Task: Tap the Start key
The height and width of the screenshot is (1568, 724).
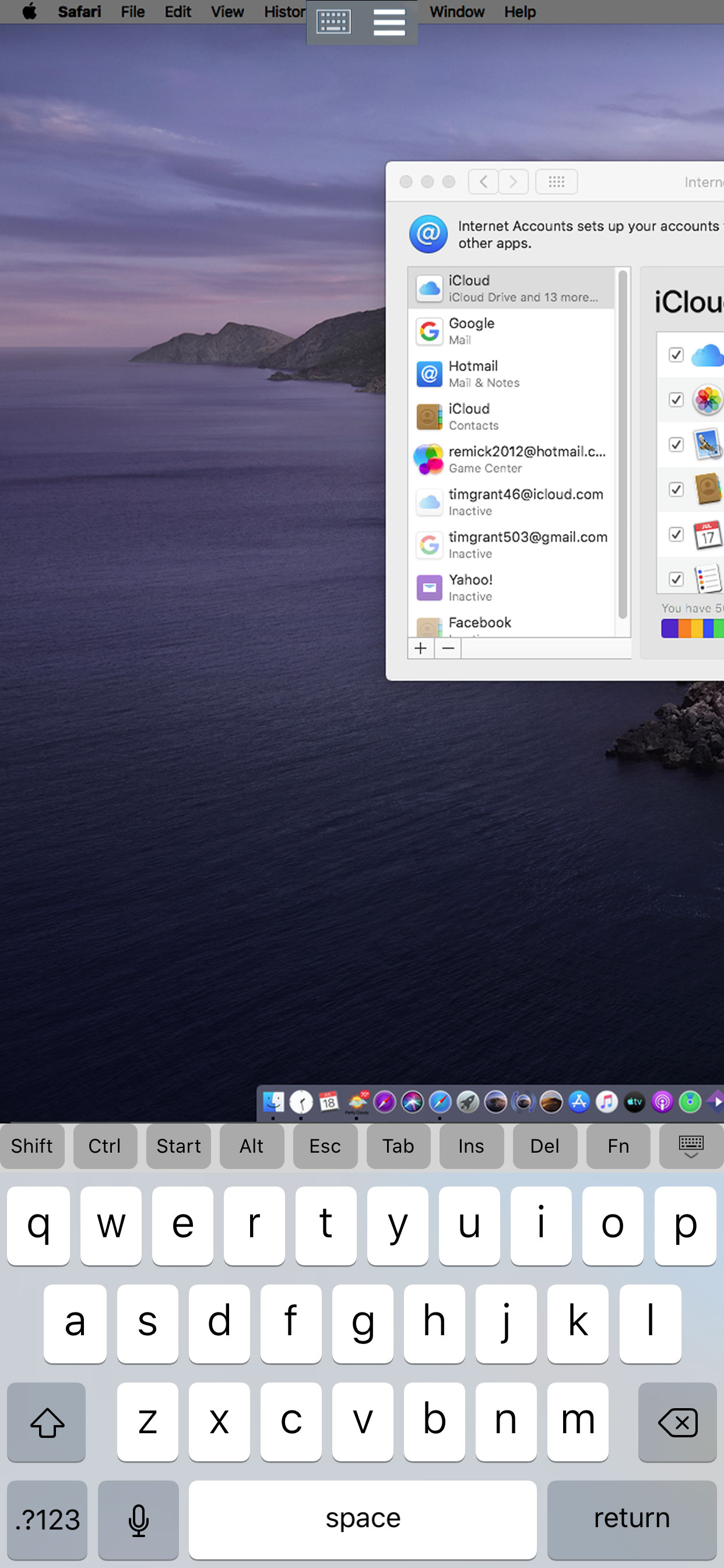Action: 178,1146
